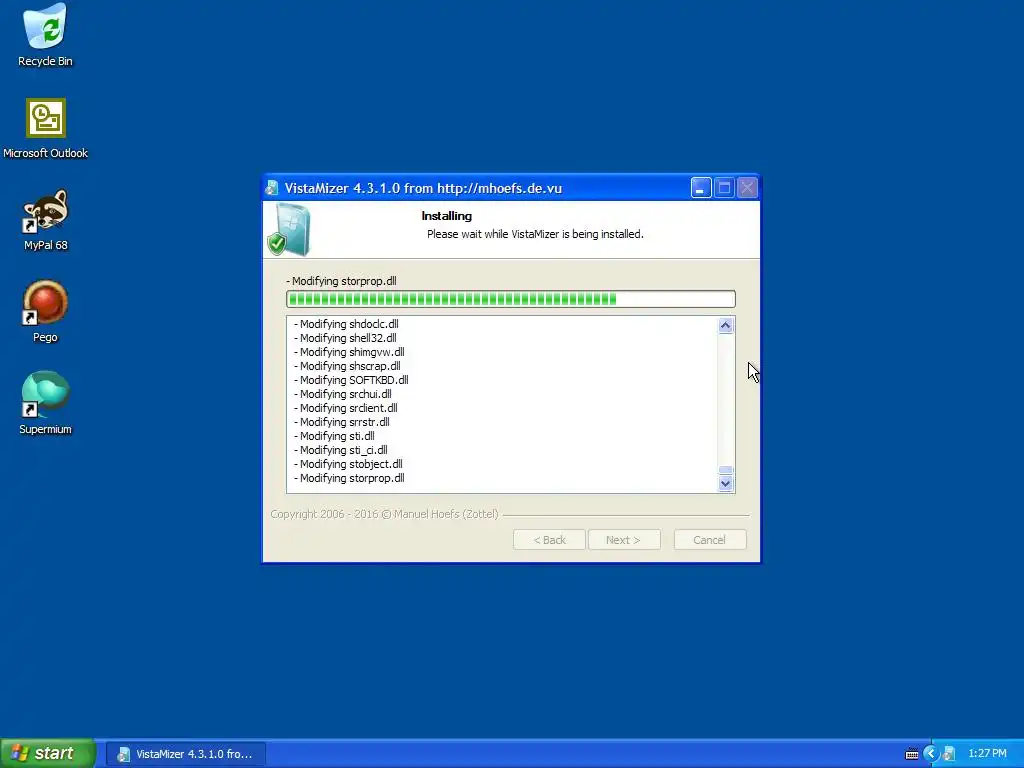Image resolution: width=1024 pixels, height=768 pixels.
Task: Minimize the VistaMizer installer window
Action: tap(701, 188)
